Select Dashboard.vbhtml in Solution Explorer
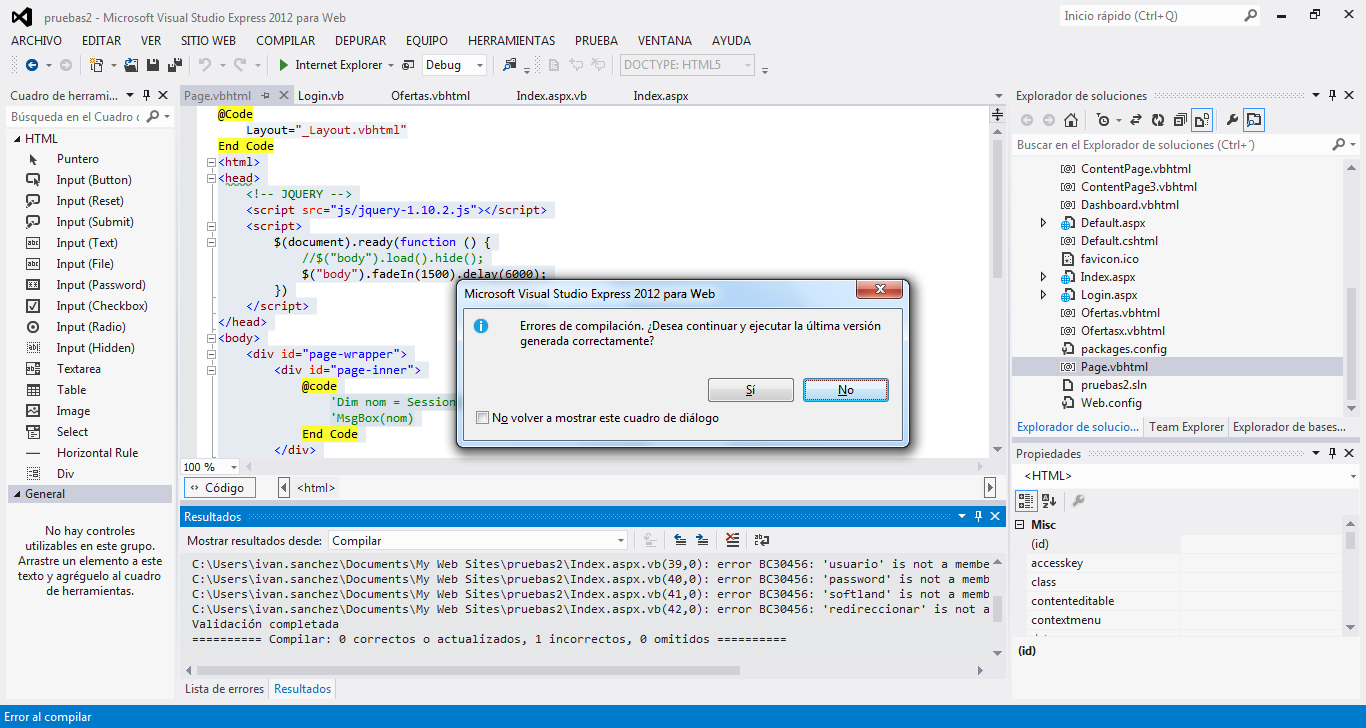 pyautogui.click(x=1130, y=205)
